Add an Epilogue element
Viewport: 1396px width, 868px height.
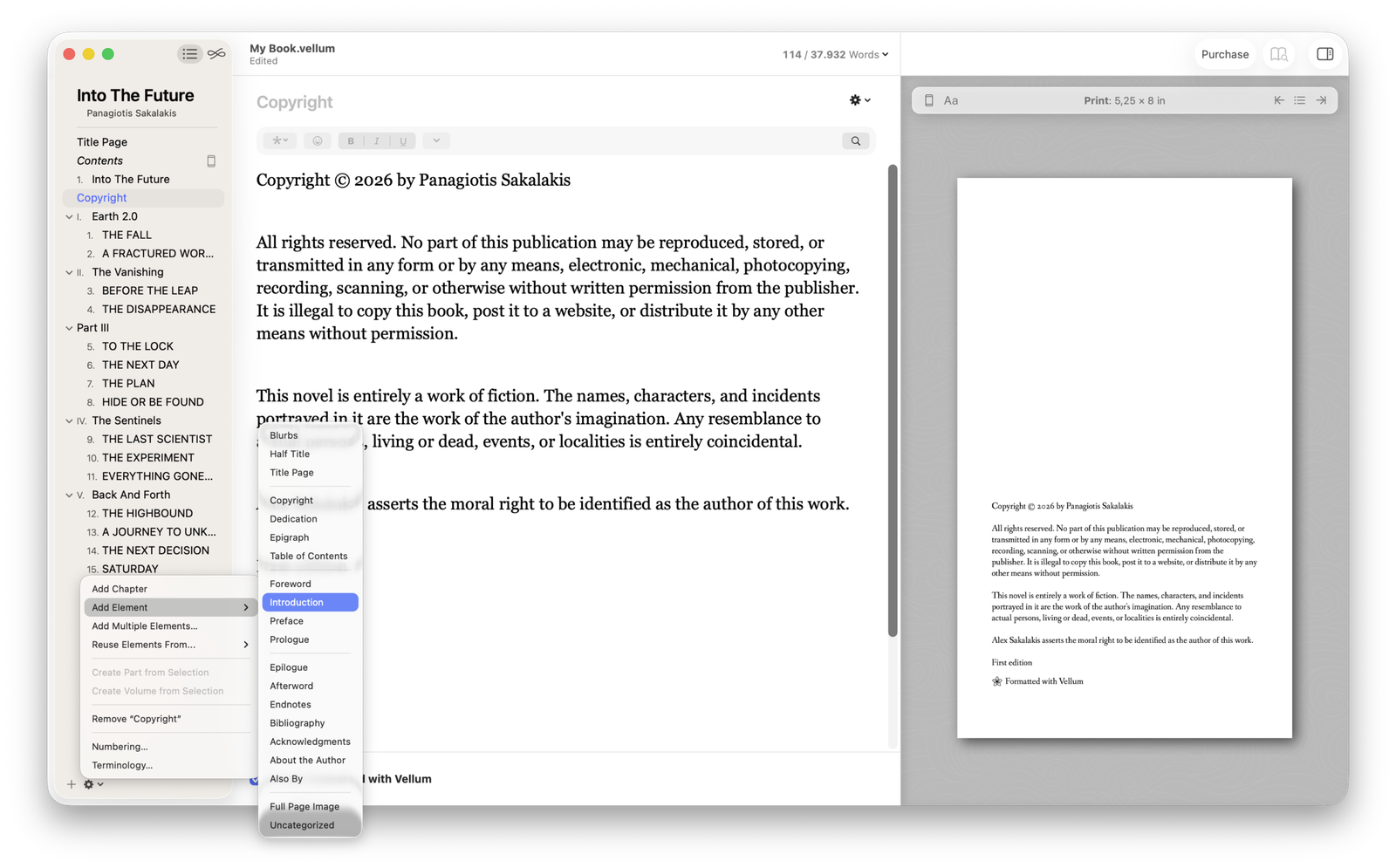310,667
